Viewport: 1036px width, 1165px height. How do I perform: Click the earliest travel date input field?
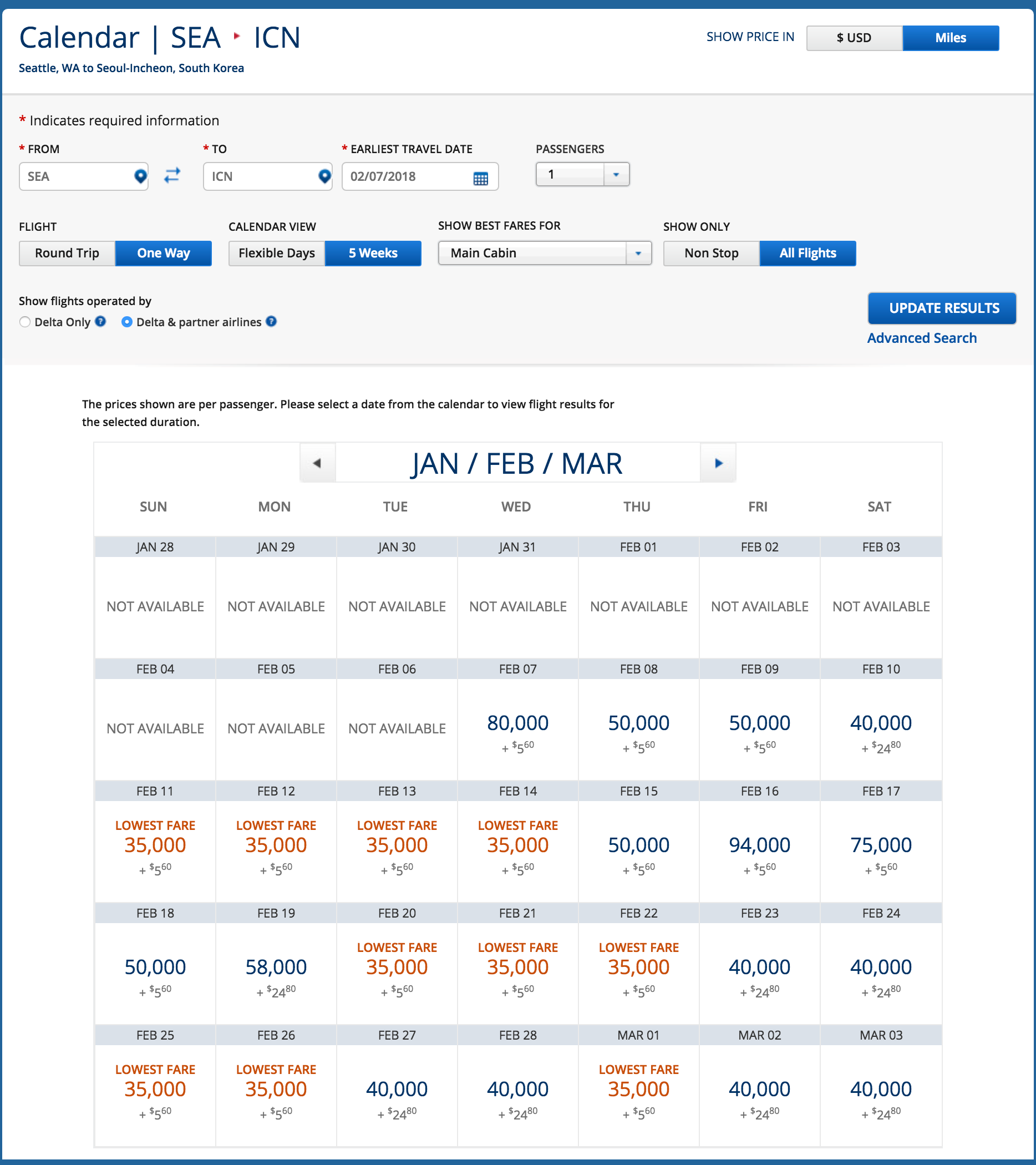pos(408,176)
